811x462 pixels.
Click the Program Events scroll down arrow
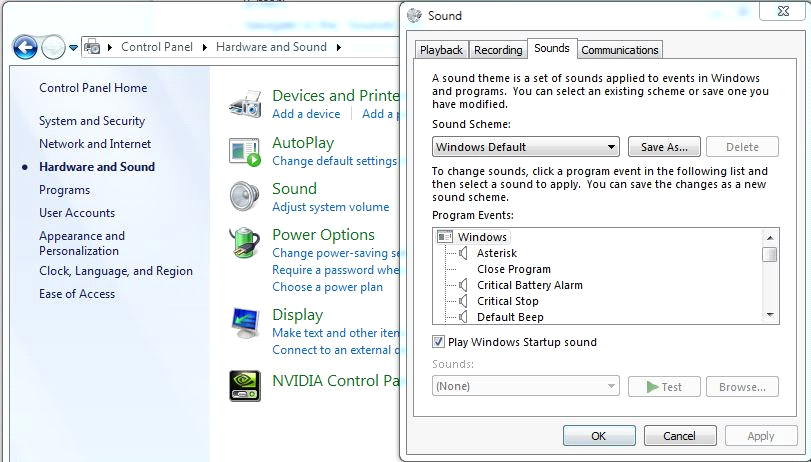pyautogui.click(x=770, y=315)
